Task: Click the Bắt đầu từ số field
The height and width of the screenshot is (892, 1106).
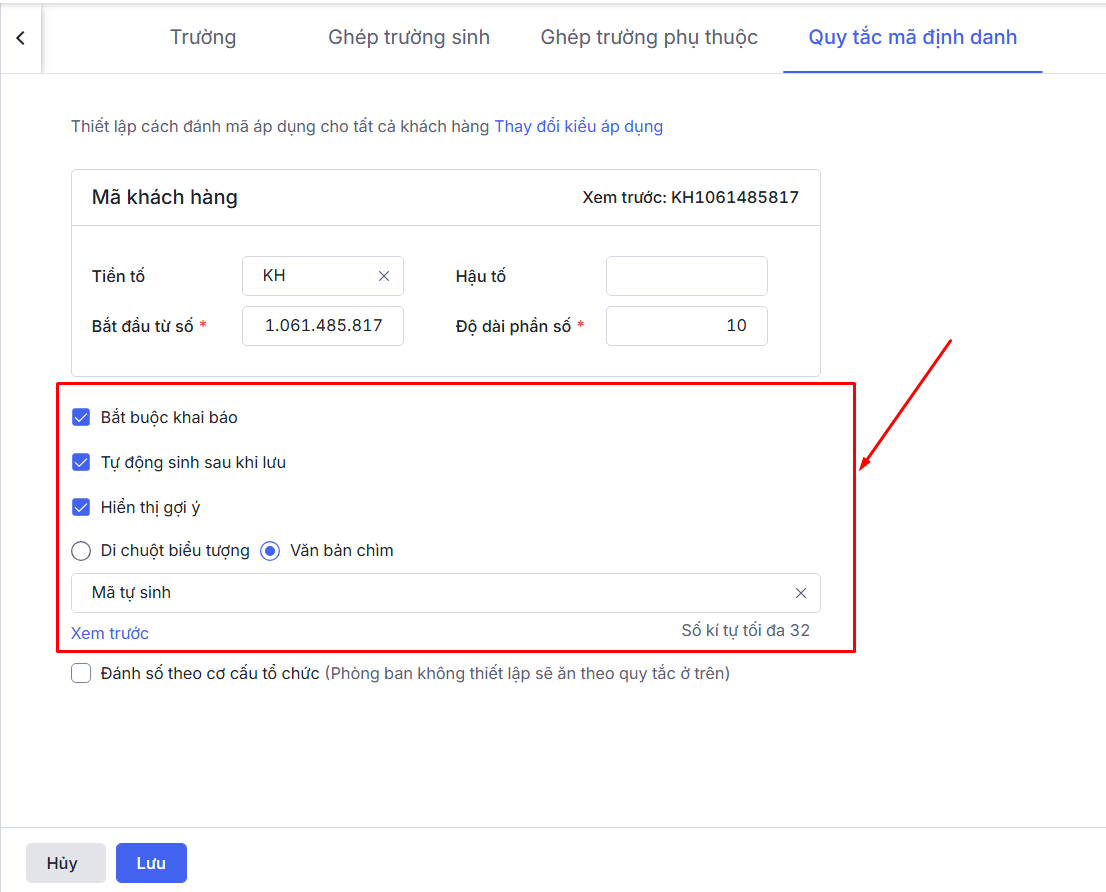Action: pyautogui.click(x=322, y=326)
